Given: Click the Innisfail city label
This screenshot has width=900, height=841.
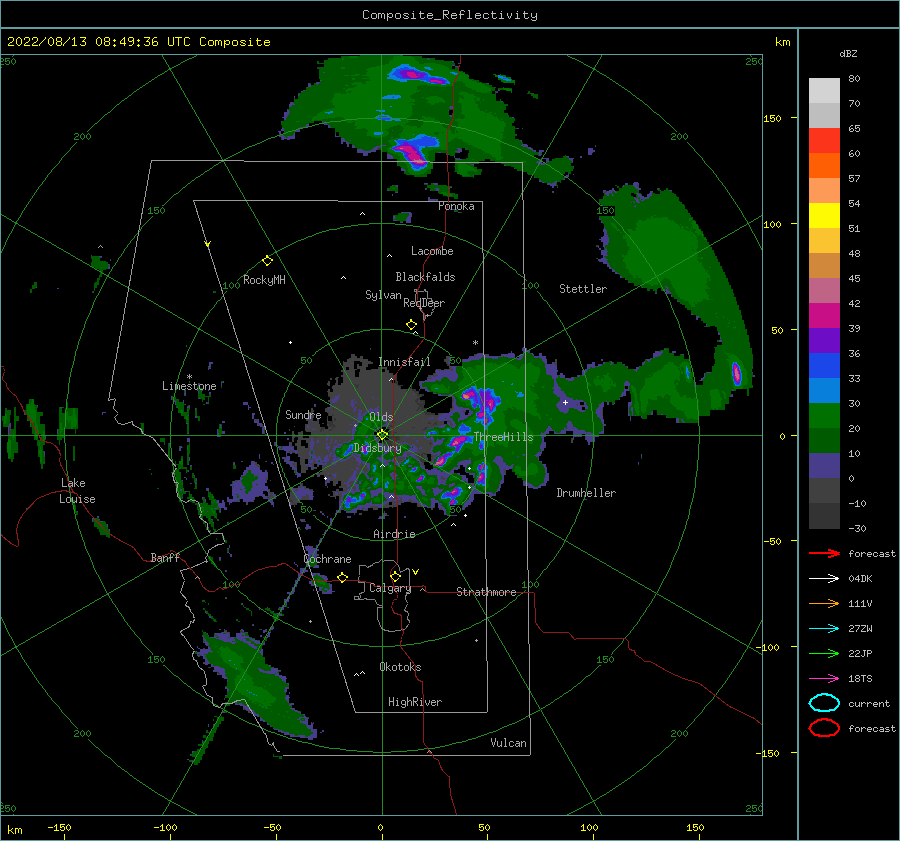Looking at the screenshot, I should pos(404,362).
